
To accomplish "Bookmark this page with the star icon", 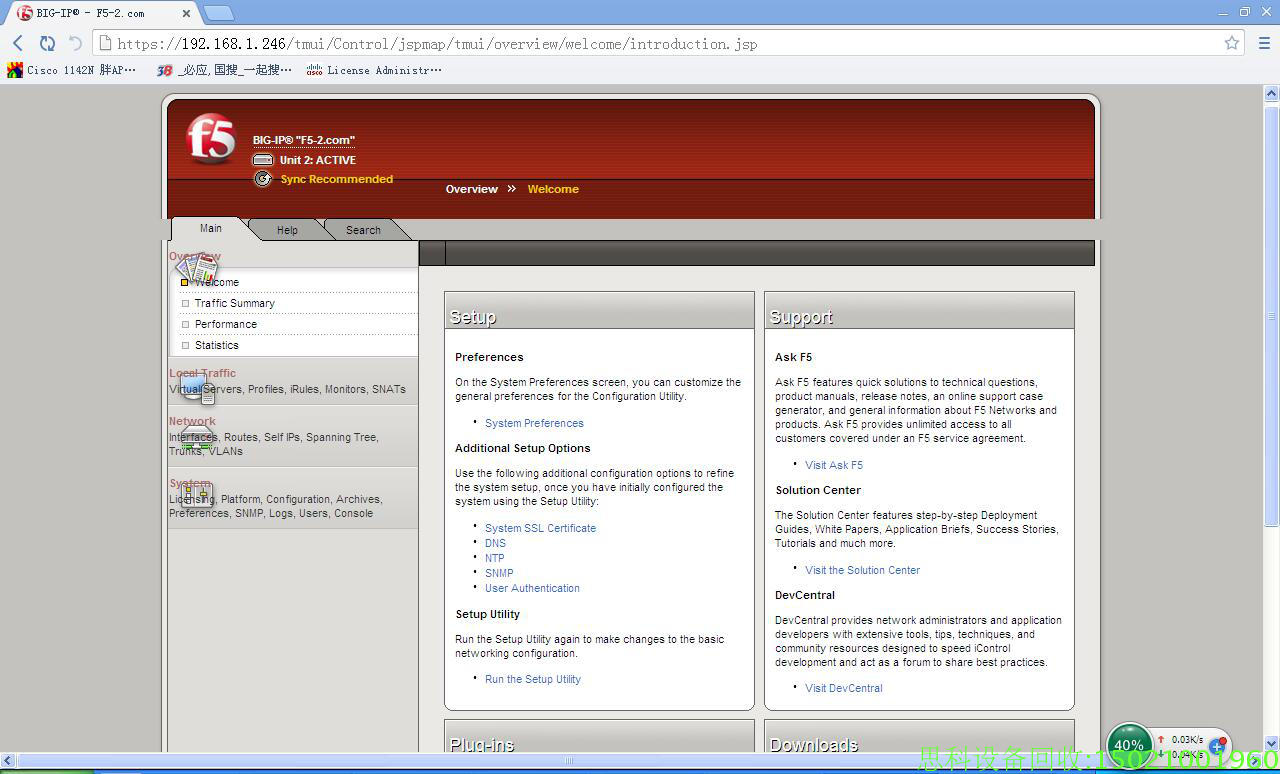I will click(x=1232, y=43).
